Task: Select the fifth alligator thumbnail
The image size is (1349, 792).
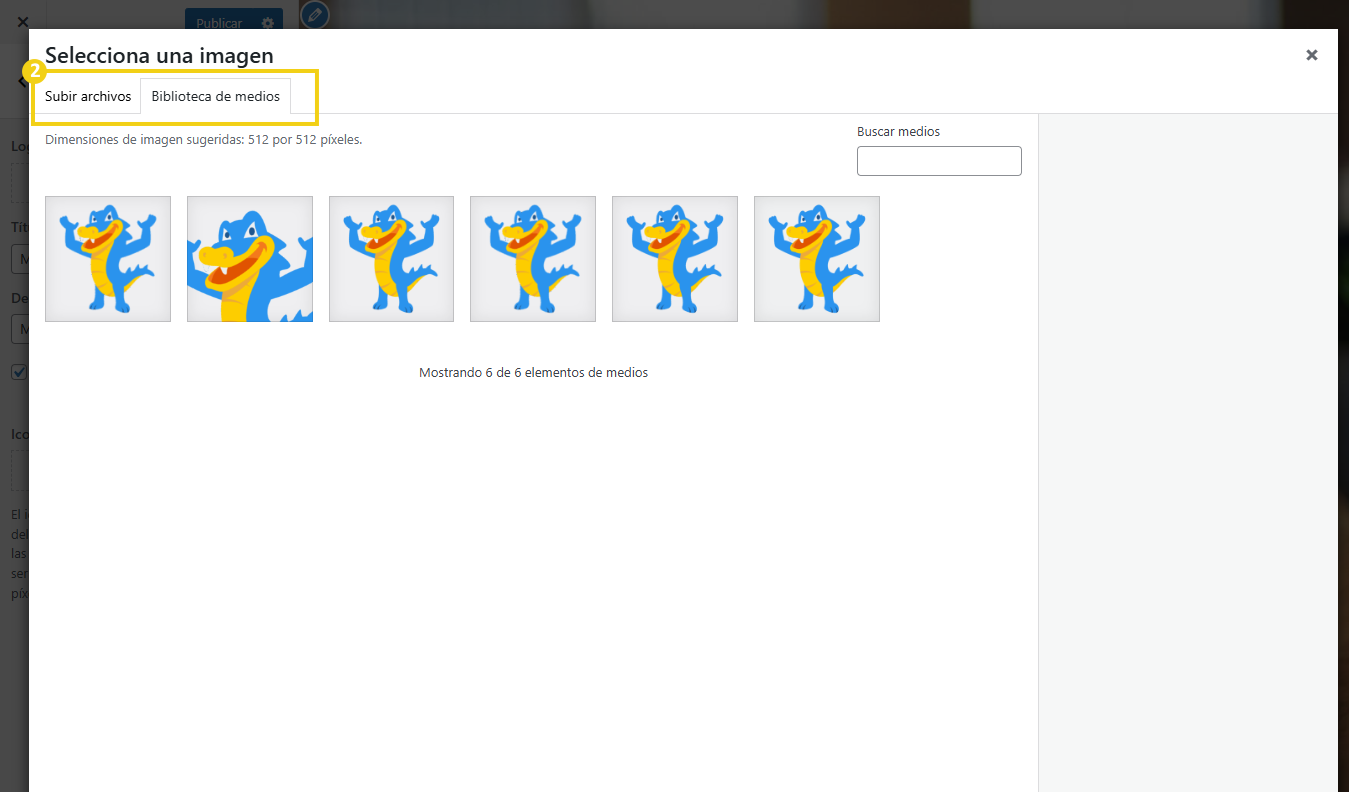Action: 674,258
